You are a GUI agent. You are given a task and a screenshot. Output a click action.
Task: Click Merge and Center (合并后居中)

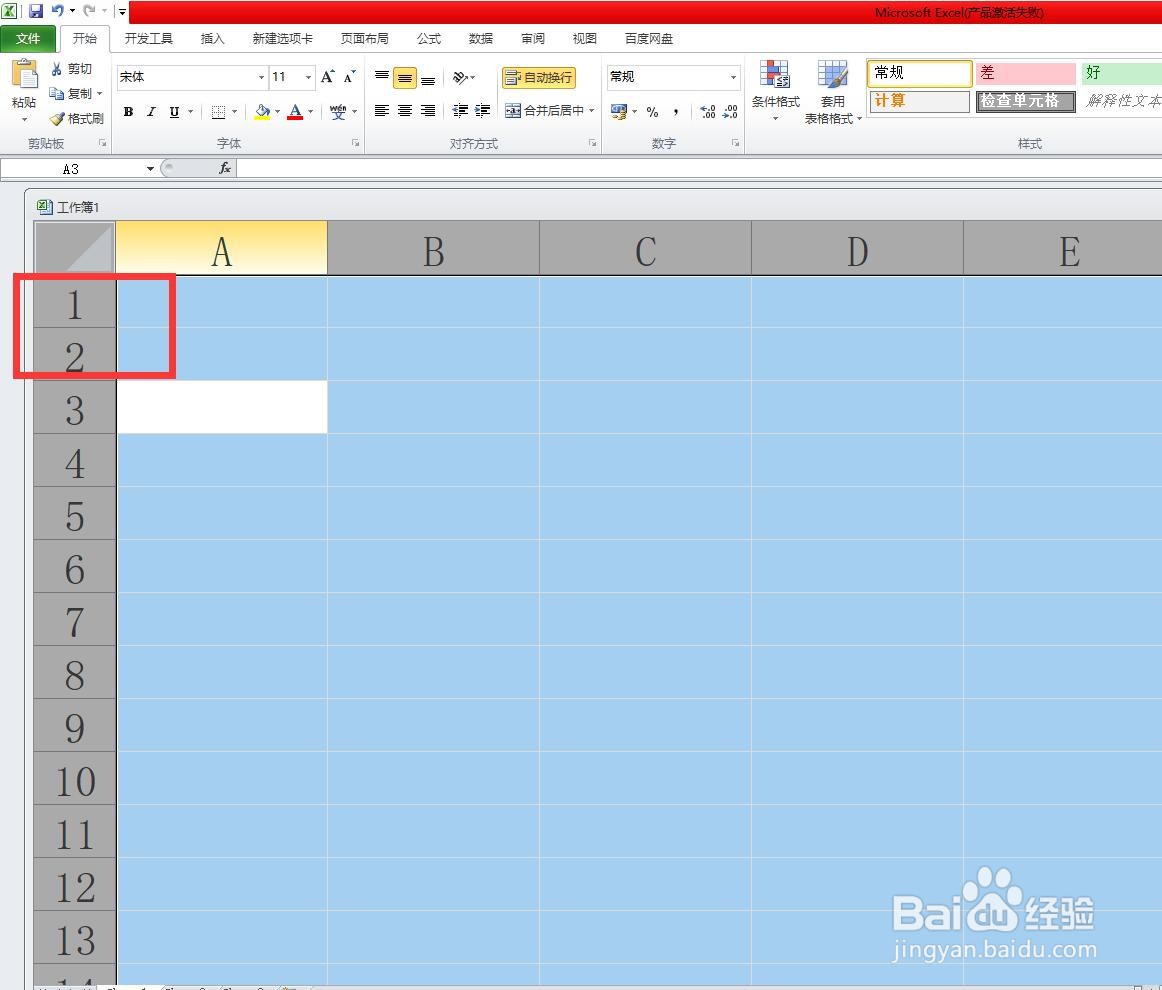[x=545, y=110]
